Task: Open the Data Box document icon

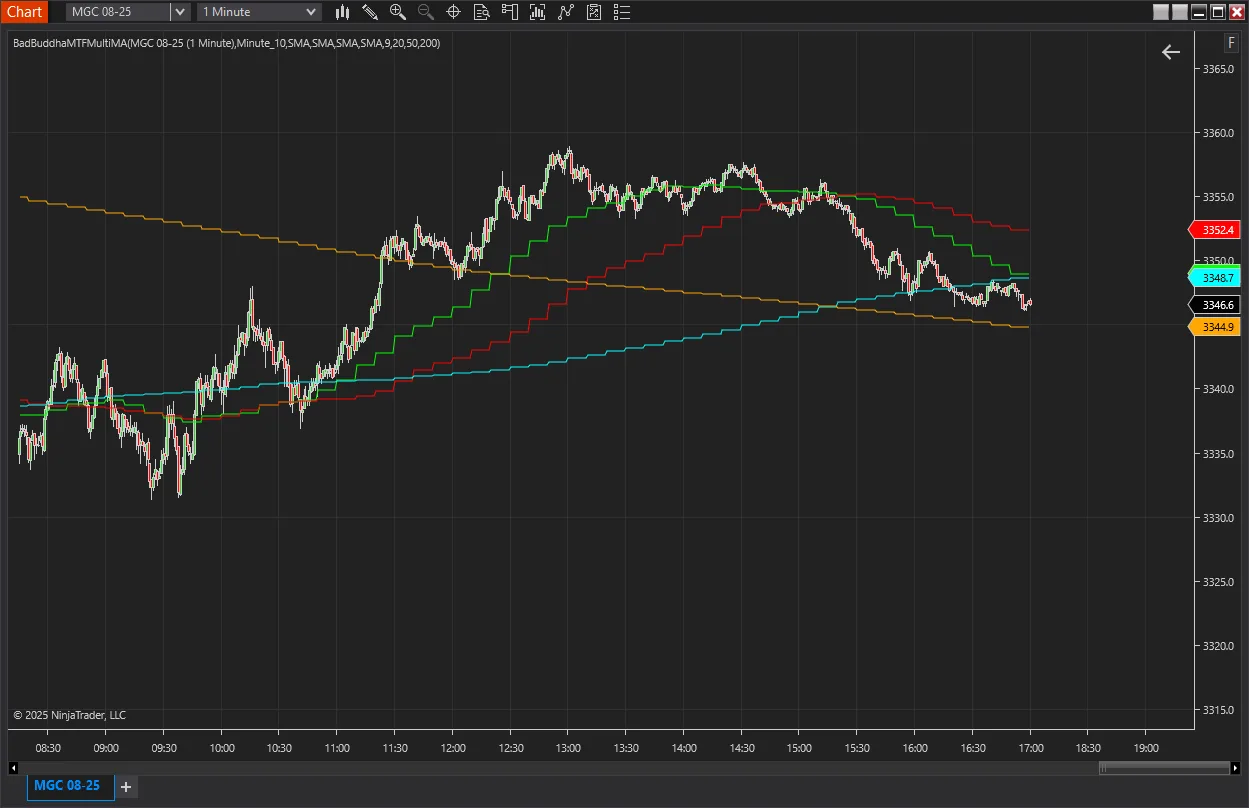Action: click(x=481, y=12)
